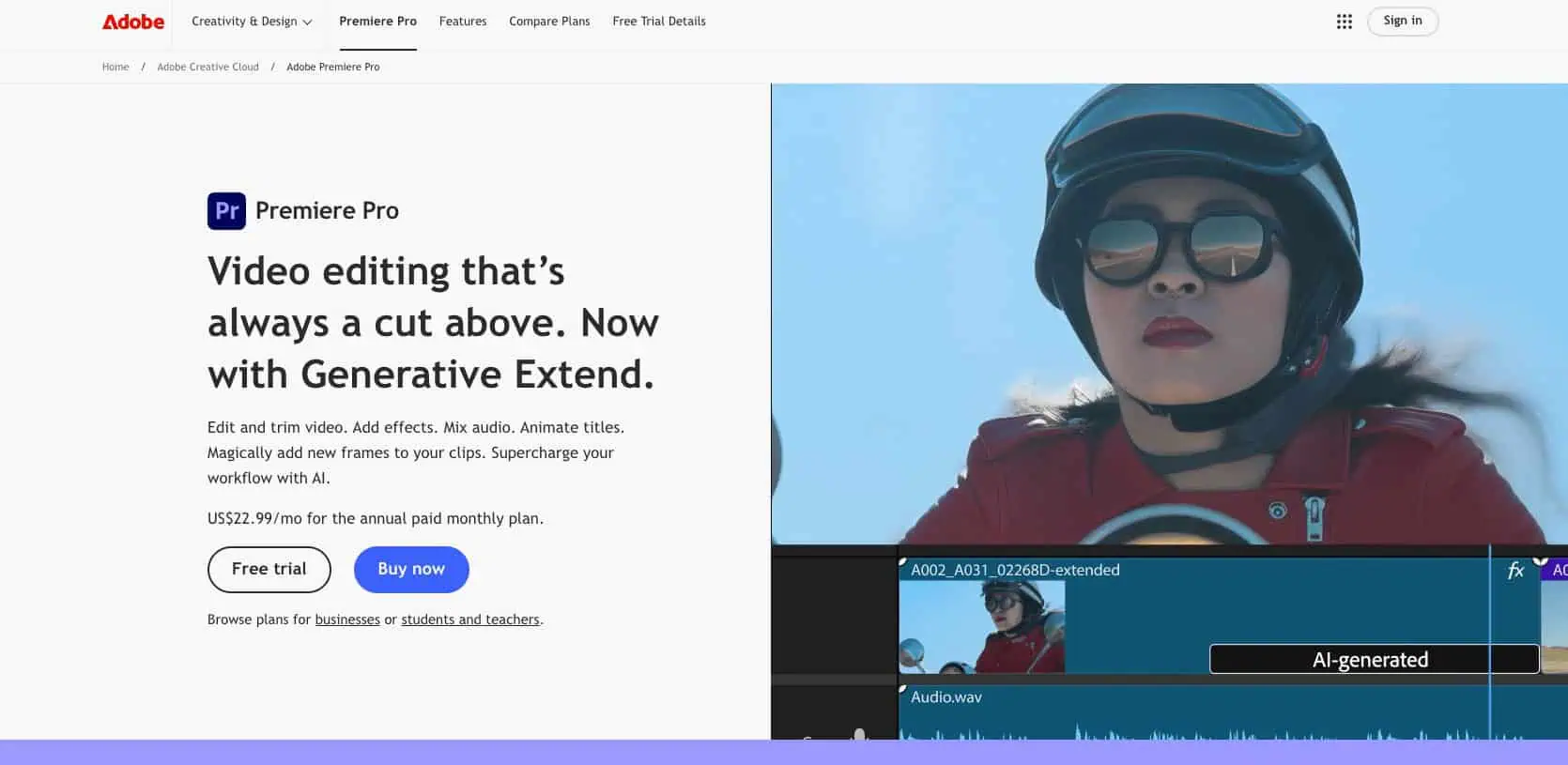Open the businesses plans link
This screenshot has height=765, width=1568.
click(x=347, y=620)
